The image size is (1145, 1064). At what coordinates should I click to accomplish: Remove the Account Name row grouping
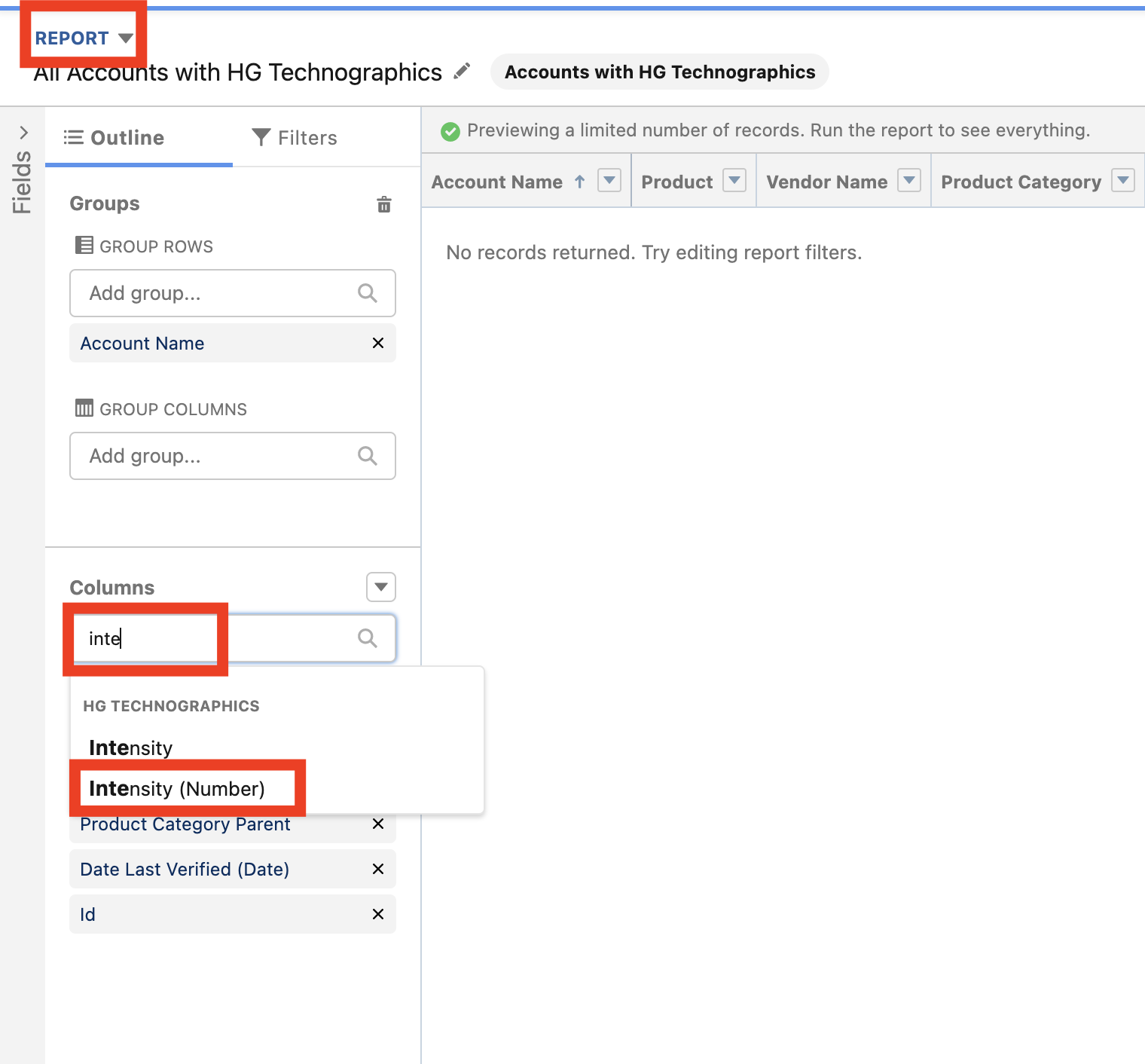point(378,343)
